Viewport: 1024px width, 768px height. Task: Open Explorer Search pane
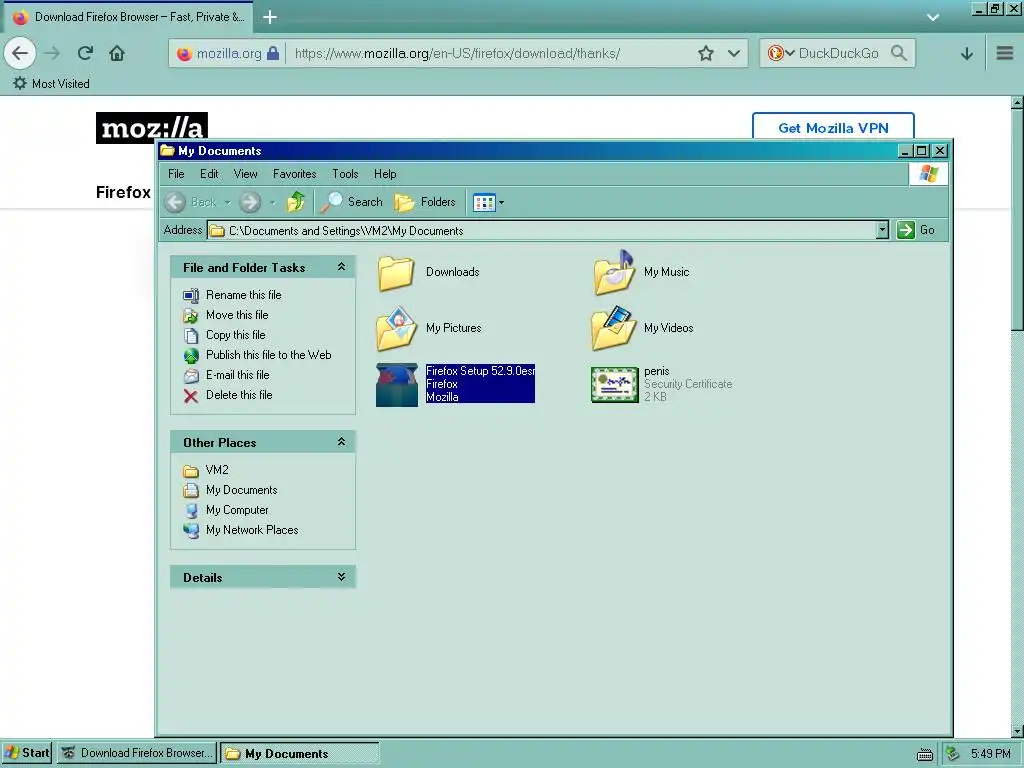click(352, 202)
